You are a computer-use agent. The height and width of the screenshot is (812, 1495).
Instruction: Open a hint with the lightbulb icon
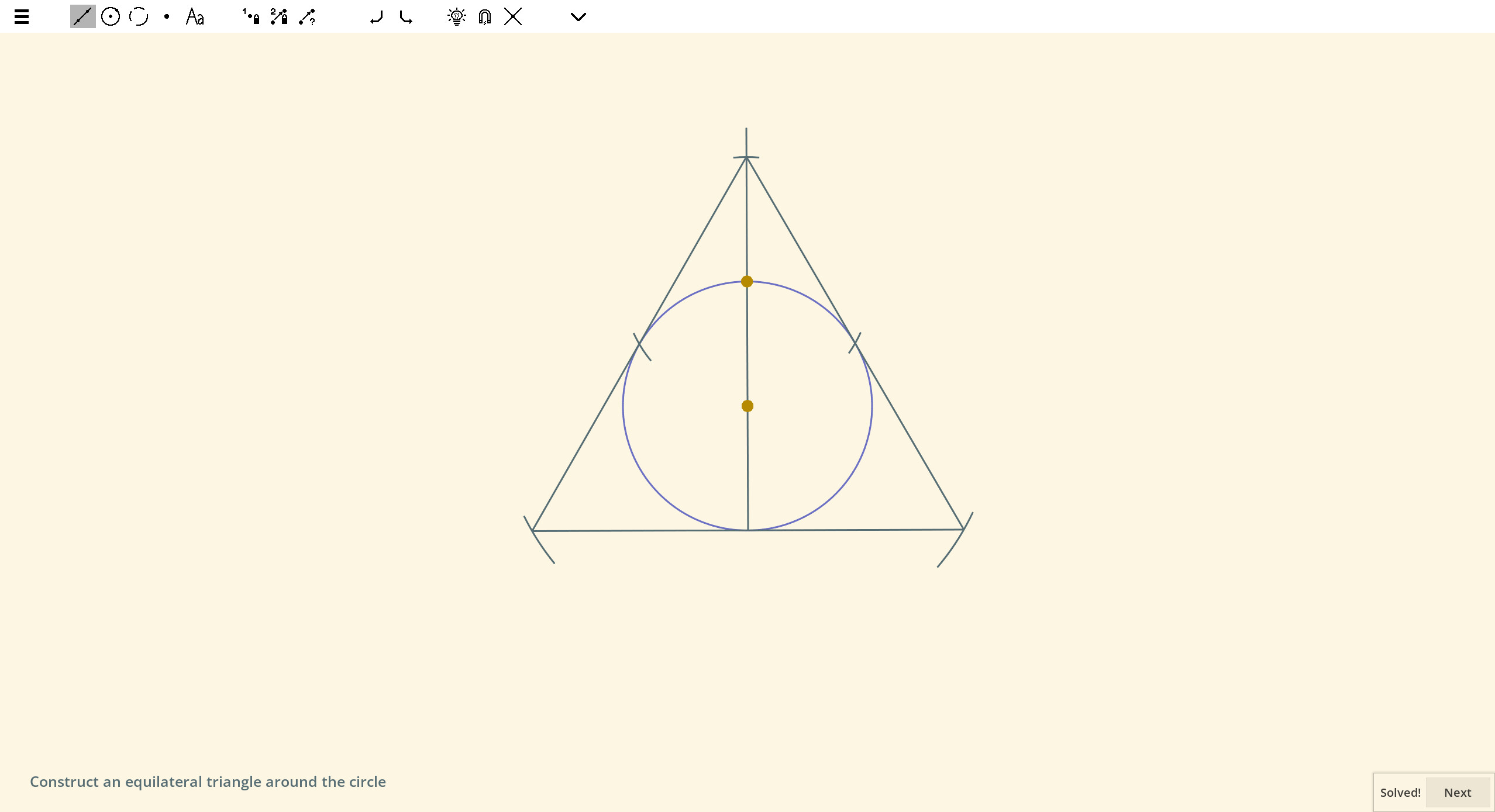tap(456, 16)
